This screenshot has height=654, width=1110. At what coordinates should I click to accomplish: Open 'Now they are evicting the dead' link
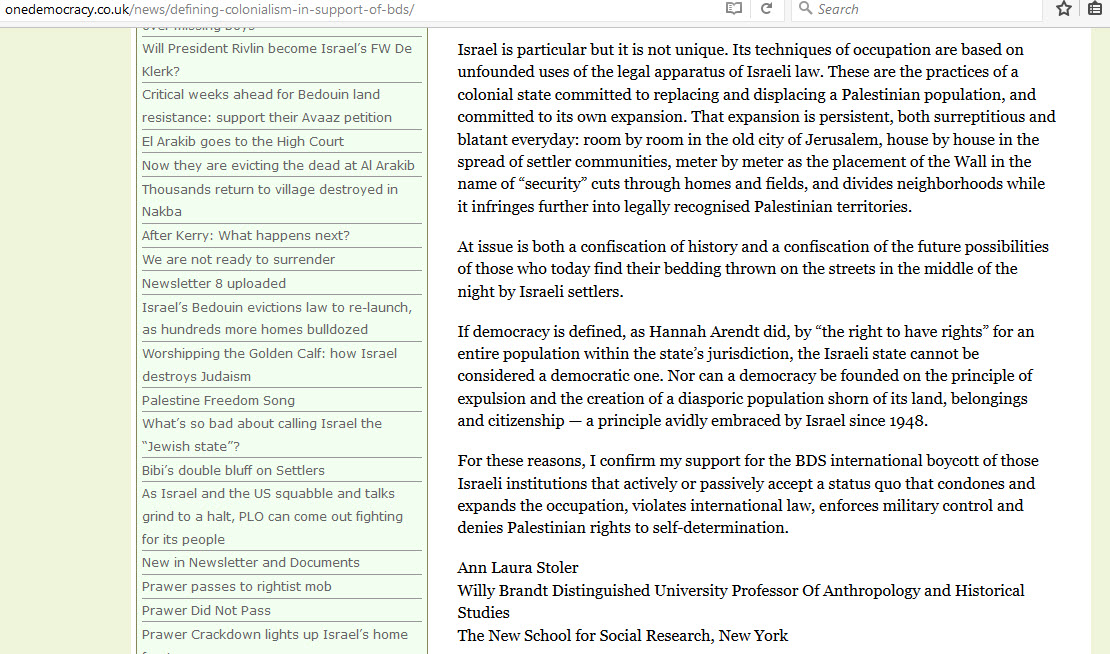point(278,166)
